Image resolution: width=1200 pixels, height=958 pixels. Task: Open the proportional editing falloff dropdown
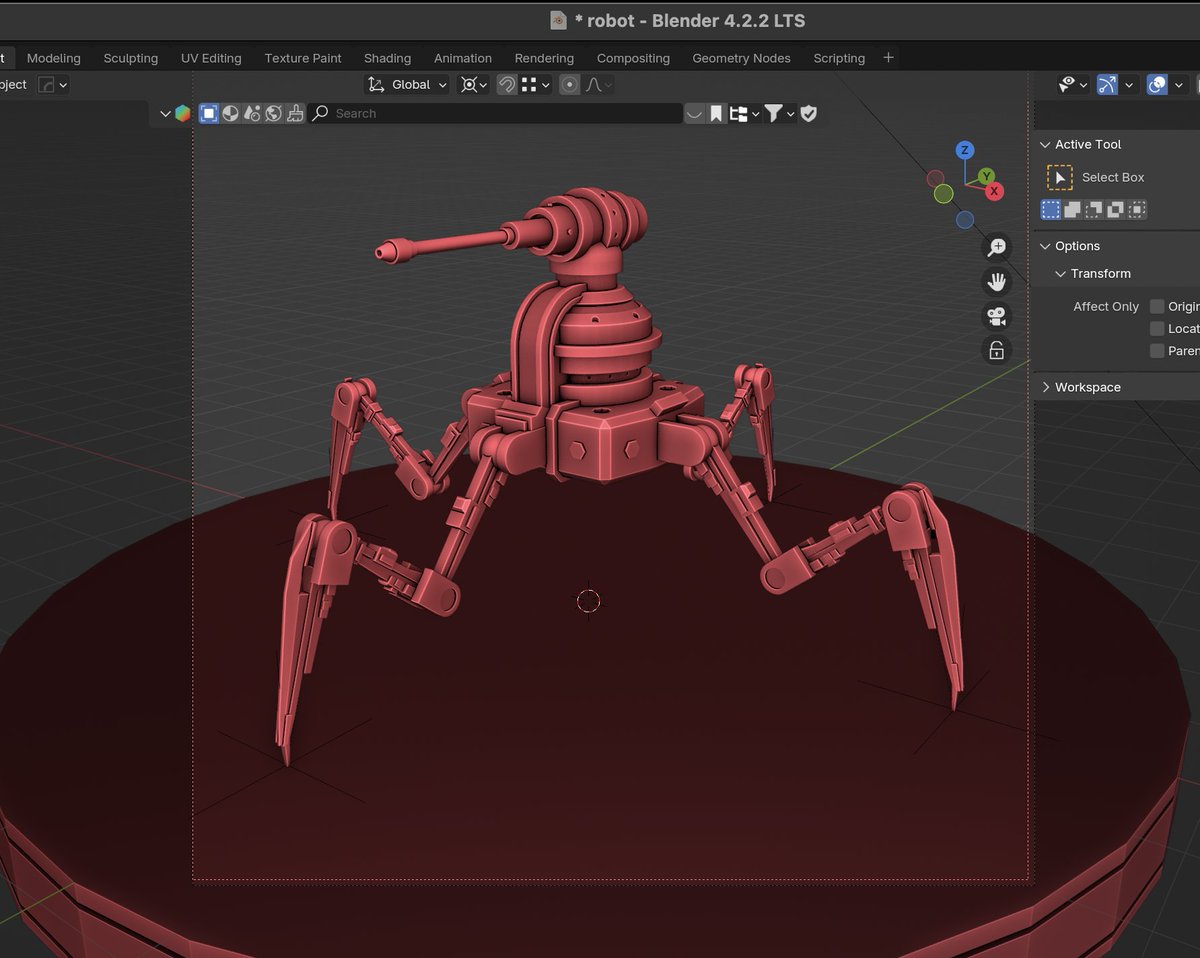coord(598,85)
